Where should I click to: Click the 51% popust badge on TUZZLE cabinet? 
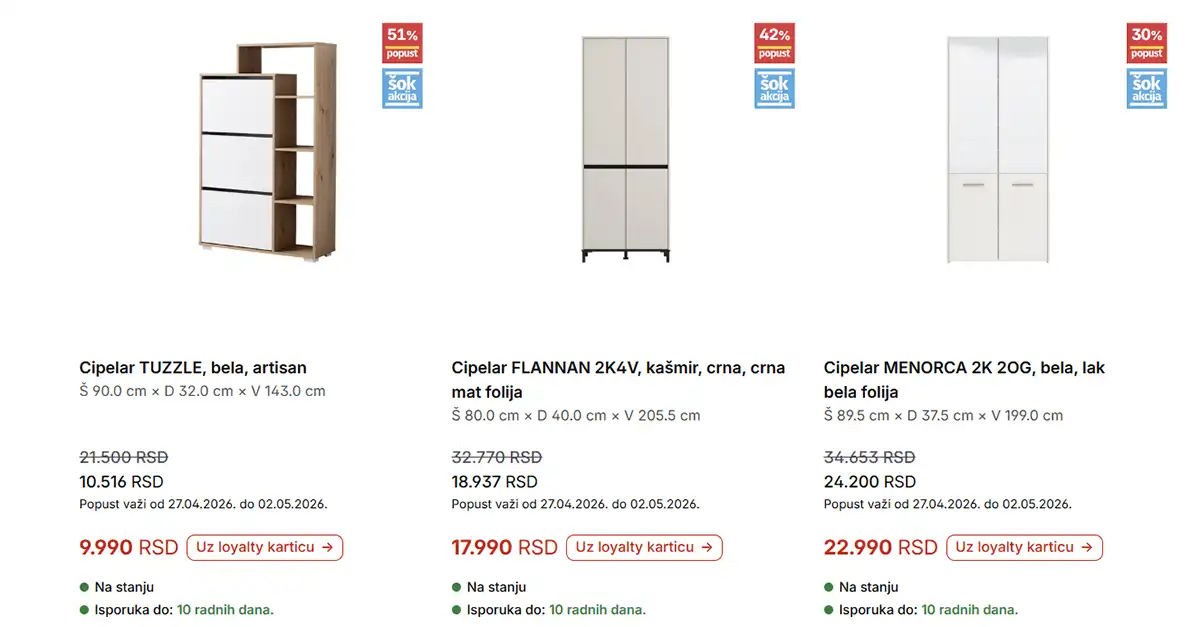pos(401,43)
